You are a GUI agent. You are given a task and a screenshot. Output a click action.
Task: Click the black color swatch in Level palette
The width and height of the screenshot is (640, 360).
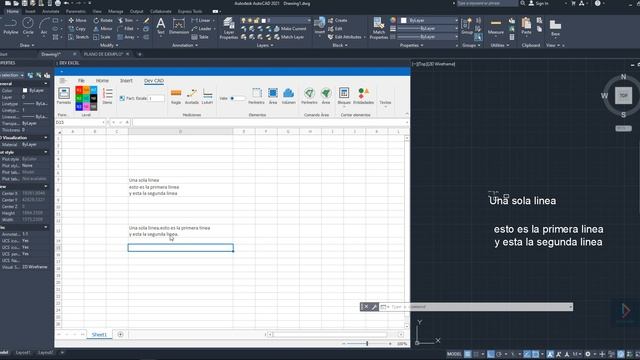click(93, 98)
